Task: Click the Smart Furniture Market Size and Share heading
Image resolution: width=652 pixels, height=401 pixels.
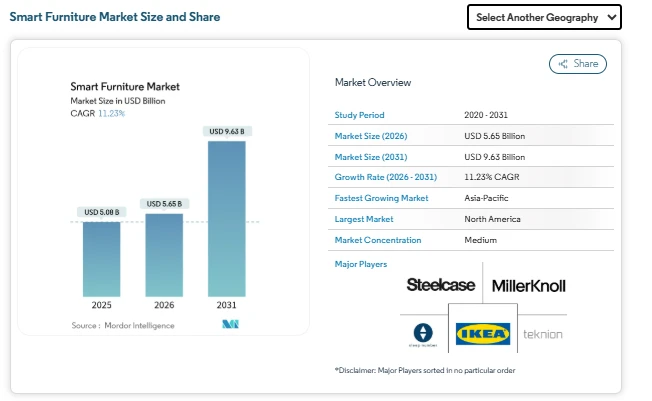Action: (x=115, y=17)
